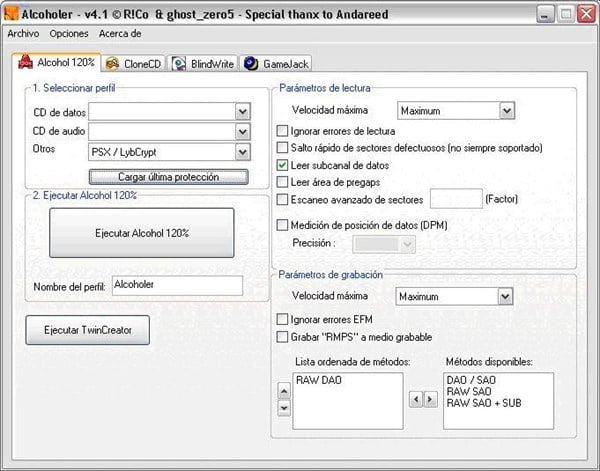Open the Acerca de menu
Screen dimensions: 600x471
click(120, 34)
